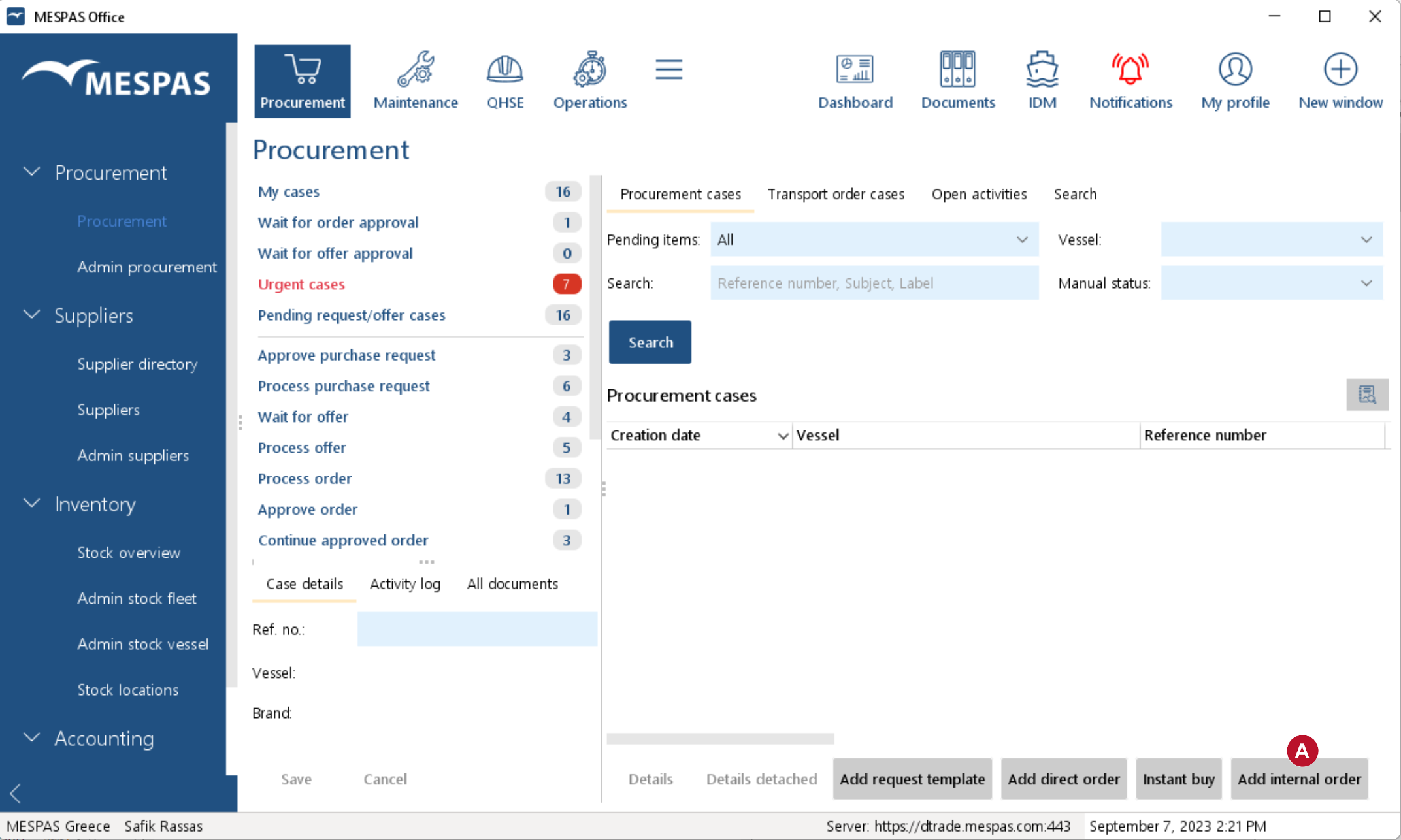The image size is (1401, 840).
Task: Collapse the Accounting section in sidebar
Action: (x=31, y=737)
